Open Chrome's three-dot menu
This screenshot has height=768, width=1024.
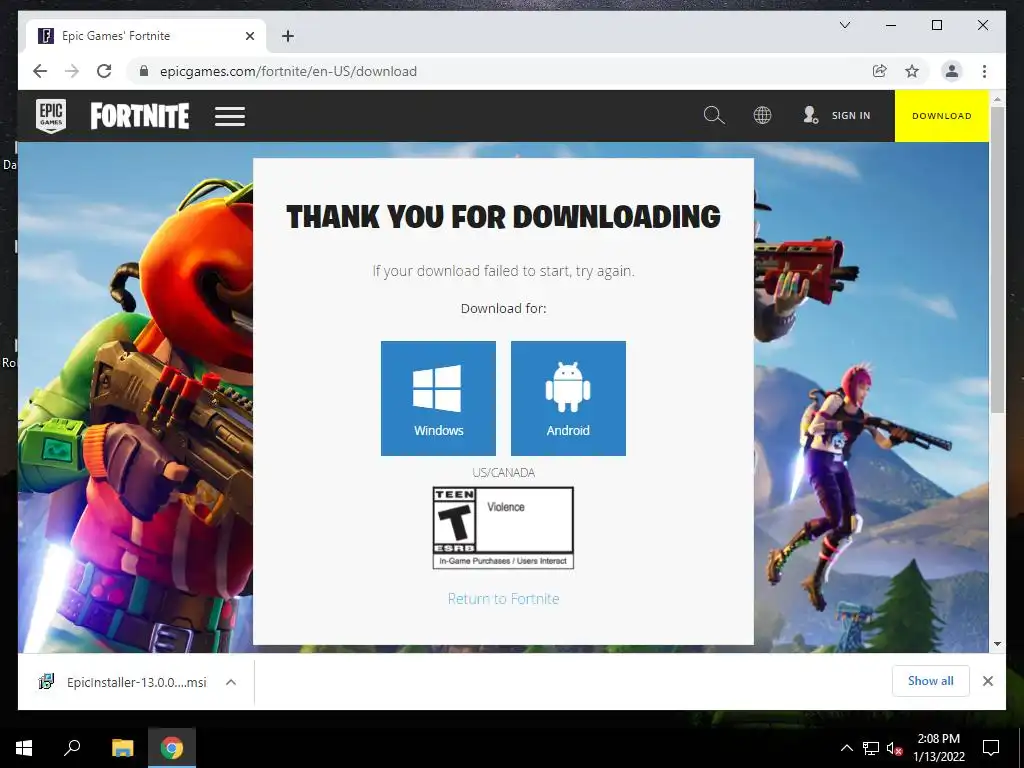984,71
